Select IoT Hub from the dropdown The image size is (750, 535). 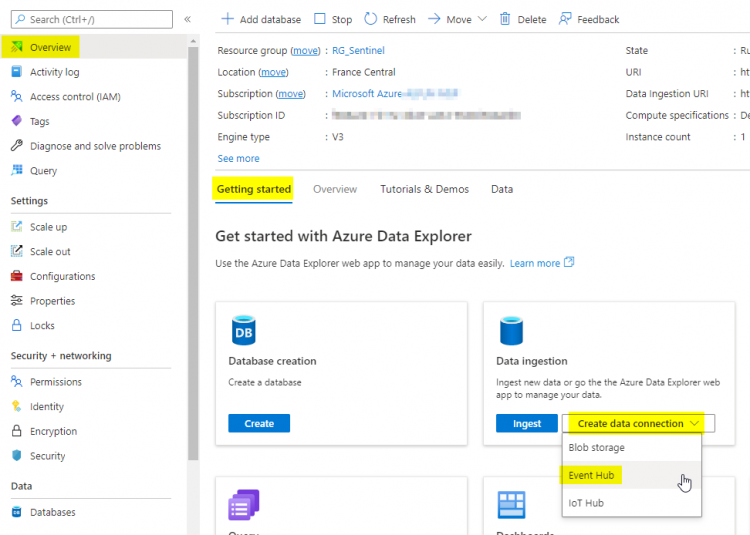coord(632,503)
